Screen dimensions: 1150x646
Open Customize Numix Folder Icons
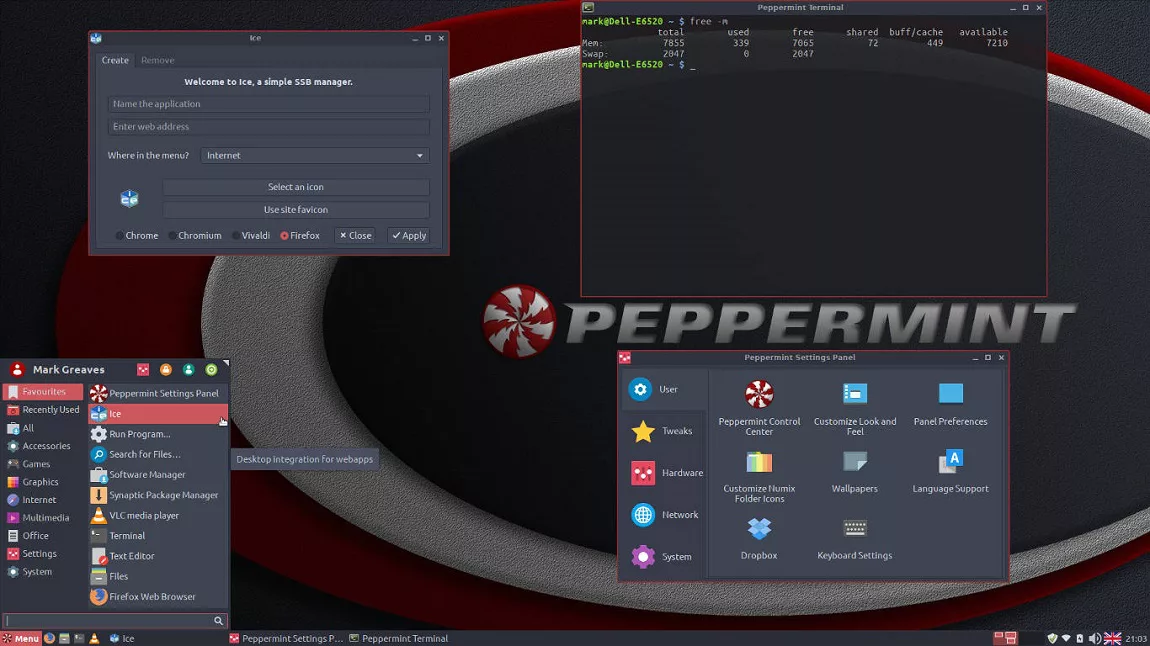759,477
